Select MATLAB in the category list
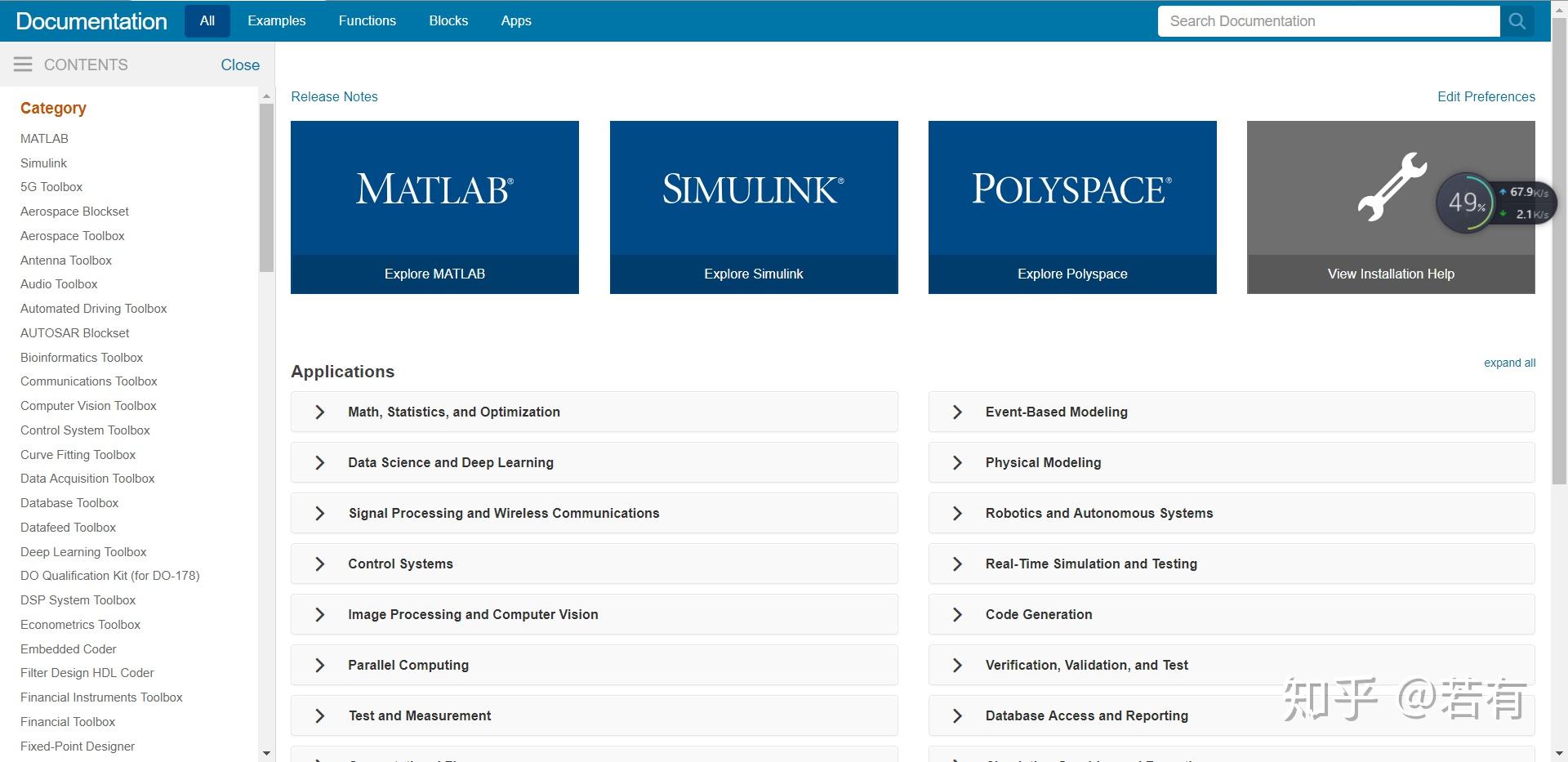1568x762 pixels. click(44, 139)
